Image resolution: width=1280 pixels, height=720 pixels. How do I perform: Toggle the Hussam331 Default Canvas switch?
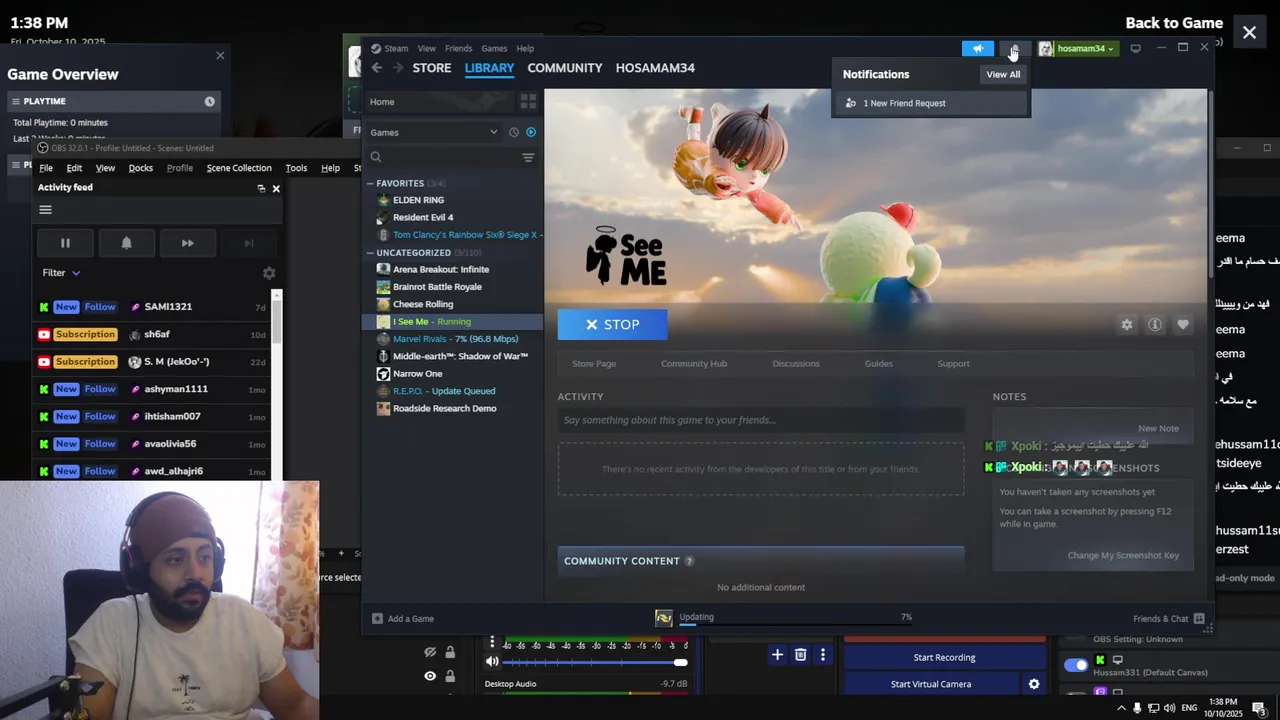pos(1076,665)
